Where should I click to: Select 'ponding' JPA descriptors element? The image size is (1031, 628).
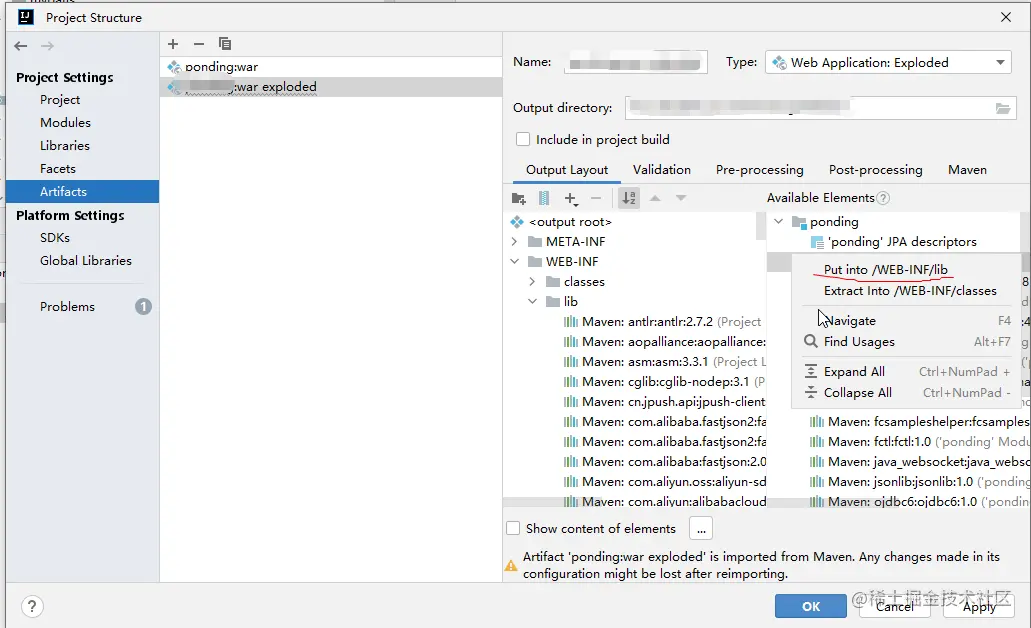(894, 242)
